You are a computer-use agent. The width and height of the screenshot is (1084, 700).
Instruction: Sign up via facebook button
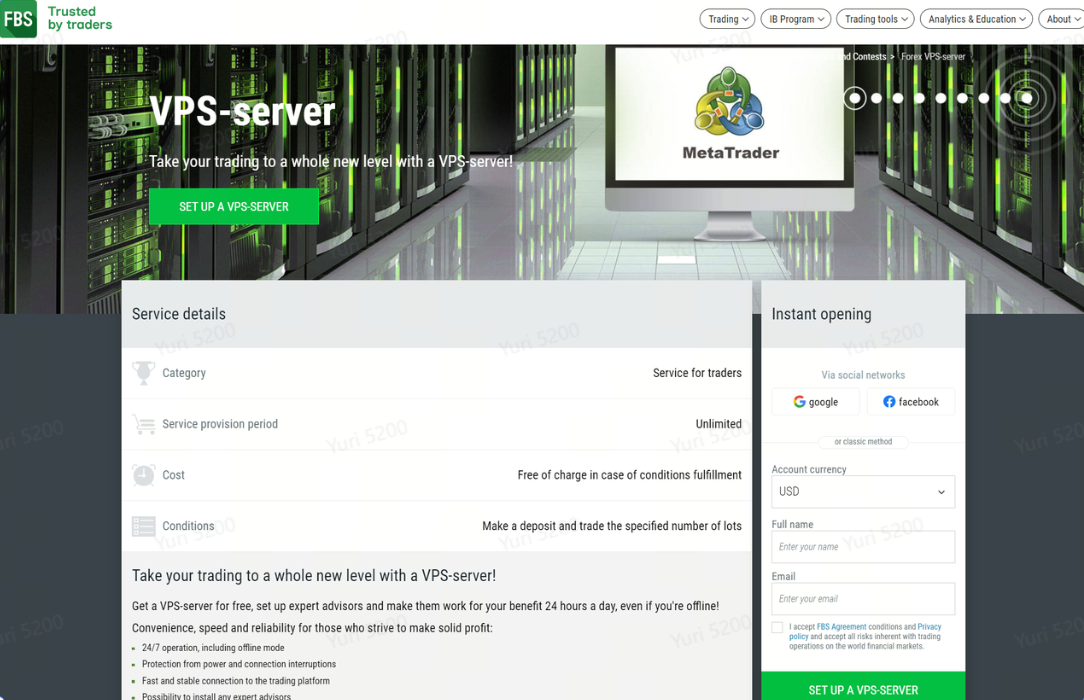pyautogui.click(x=911, y=401)
